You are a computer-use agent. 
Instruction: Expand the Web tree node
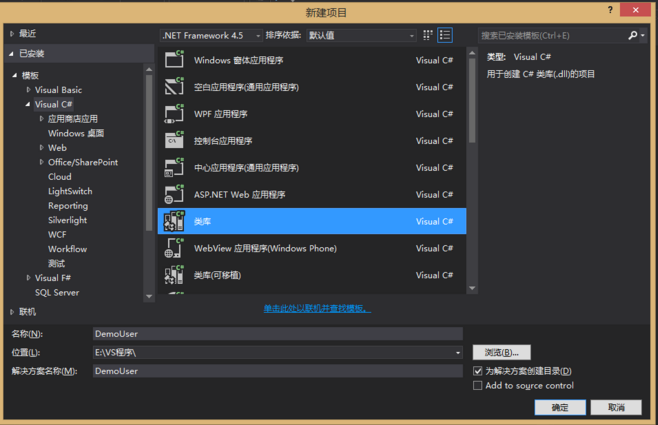(x=42, y=148)
